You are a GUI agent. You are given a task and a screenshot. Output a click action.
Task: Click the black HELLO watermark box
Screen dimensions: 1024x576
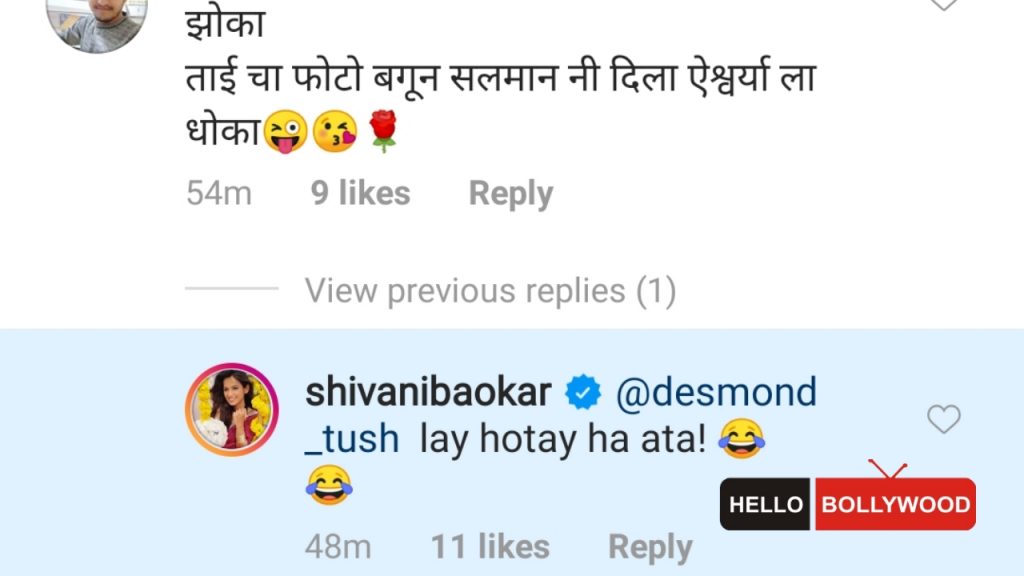[x=765, y=504]
